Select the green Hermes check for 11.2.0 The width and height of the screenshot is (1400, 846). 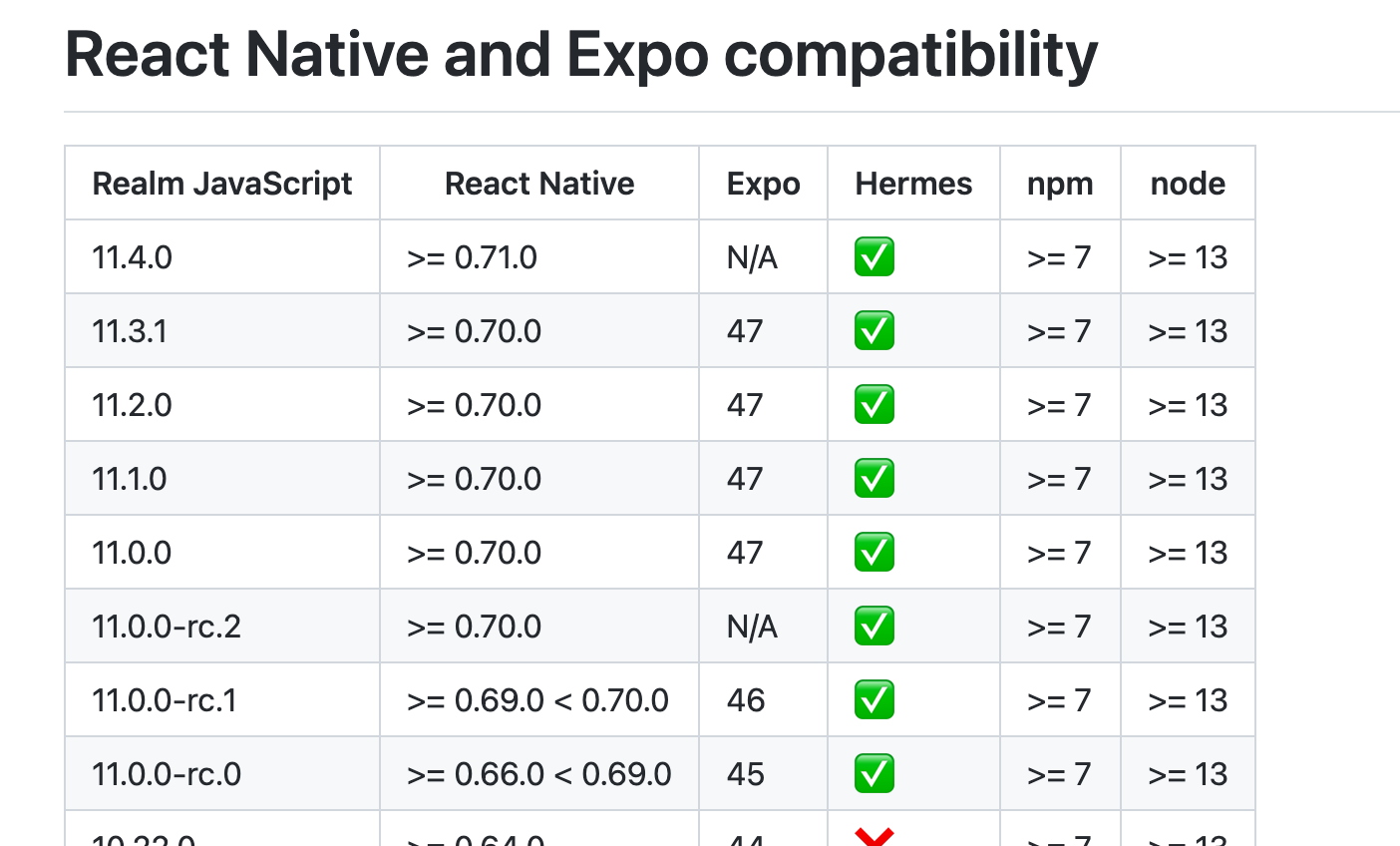[875, 405]
